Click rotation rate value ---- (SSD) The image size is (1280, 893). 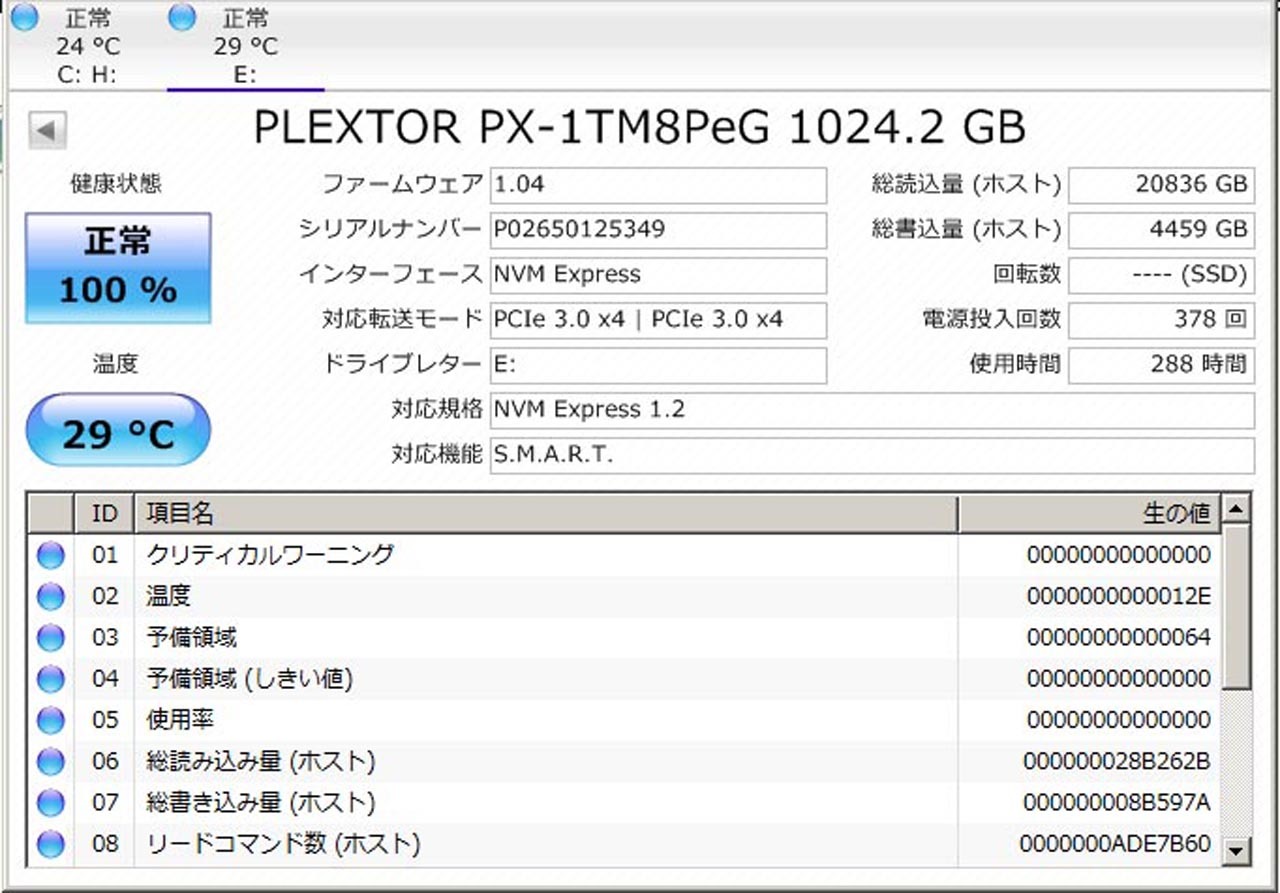1161,275
